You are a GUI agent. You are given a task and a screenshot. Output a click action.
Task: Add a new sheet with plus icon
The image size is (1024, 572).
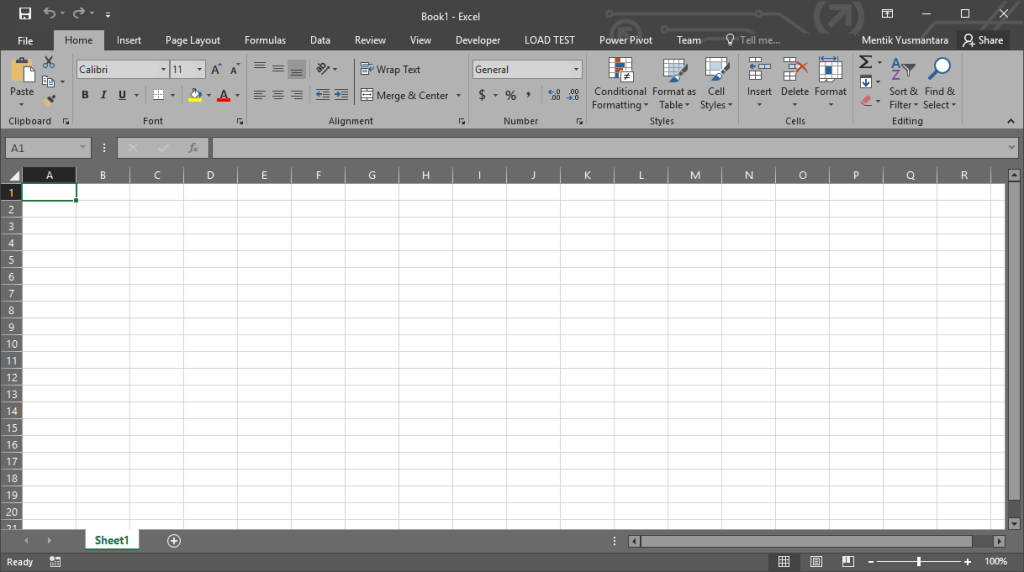[x=174, y=541]
